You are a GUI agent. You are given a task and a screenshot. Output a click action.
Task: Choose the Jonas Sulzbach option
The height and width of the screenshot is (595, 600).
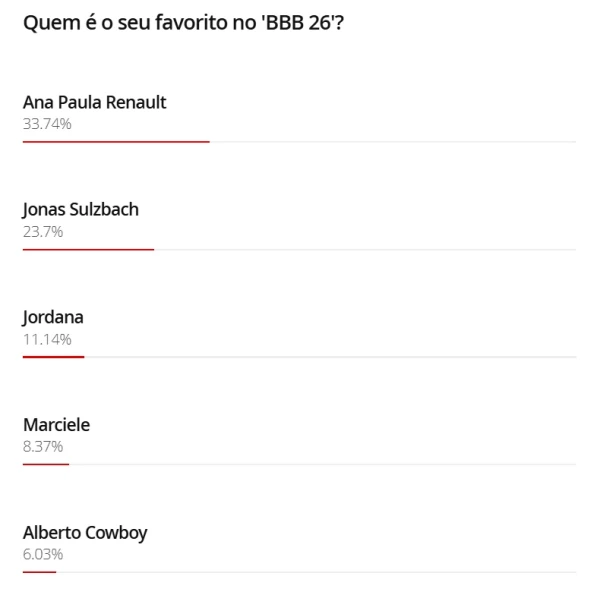point(80,209)
